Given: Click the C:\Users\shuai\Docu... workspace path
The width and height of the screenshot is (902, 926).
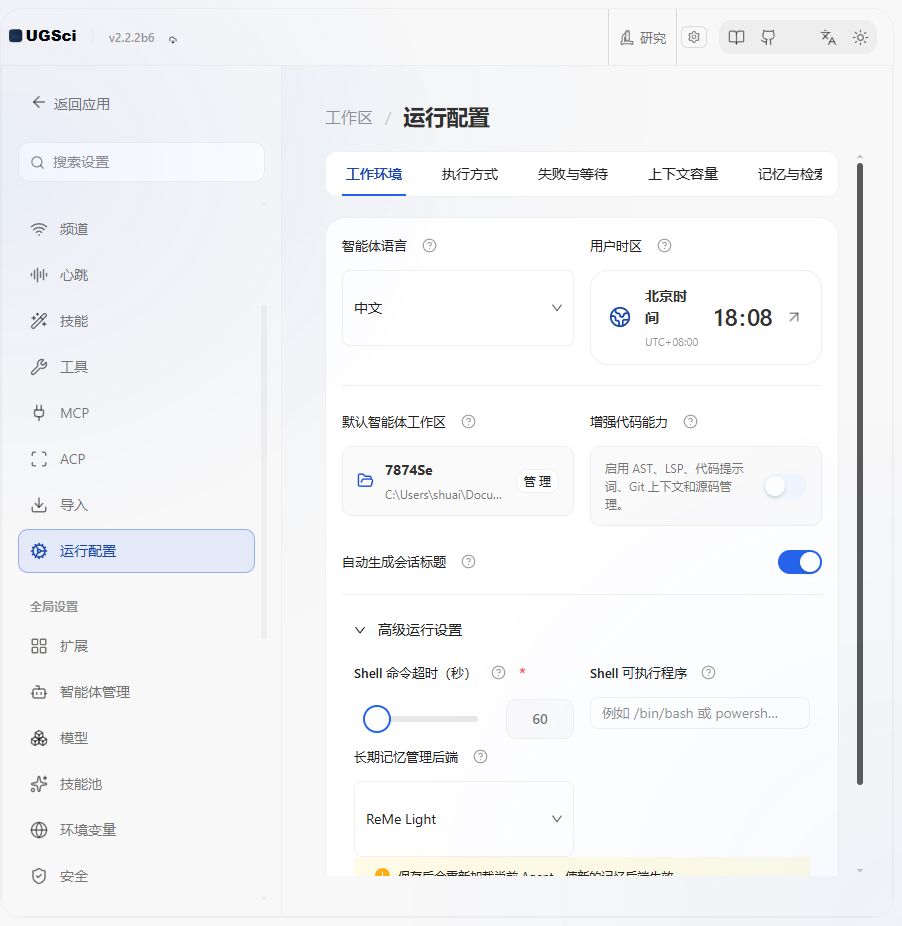Looking at the screenshot, I should click(x=443, y=495).
